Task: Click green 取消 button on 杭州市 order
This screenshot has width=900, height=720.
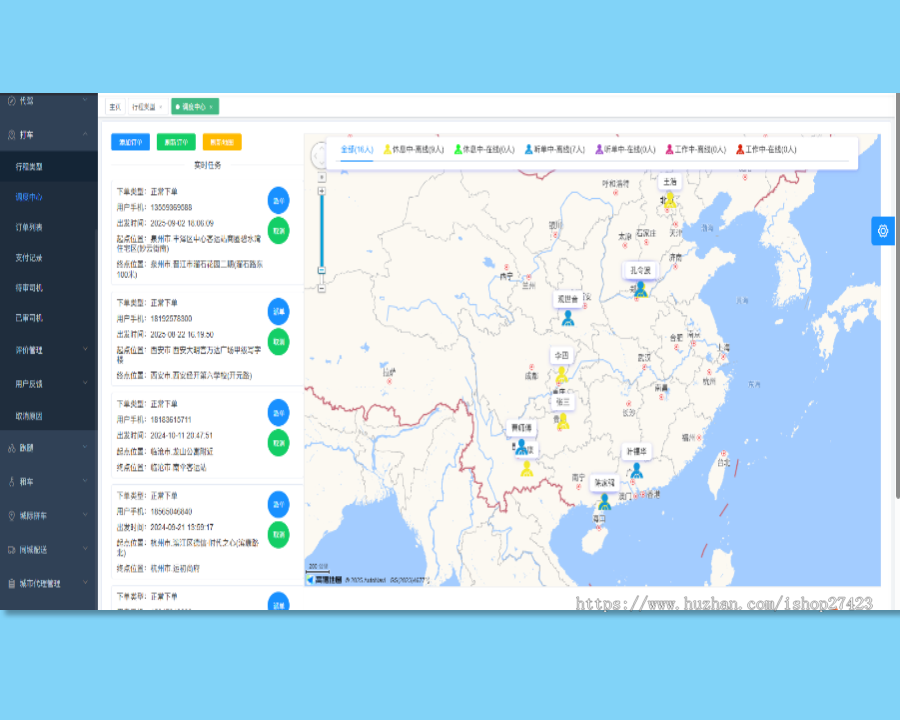Action: pyautogui.click(x=278, y=535)
